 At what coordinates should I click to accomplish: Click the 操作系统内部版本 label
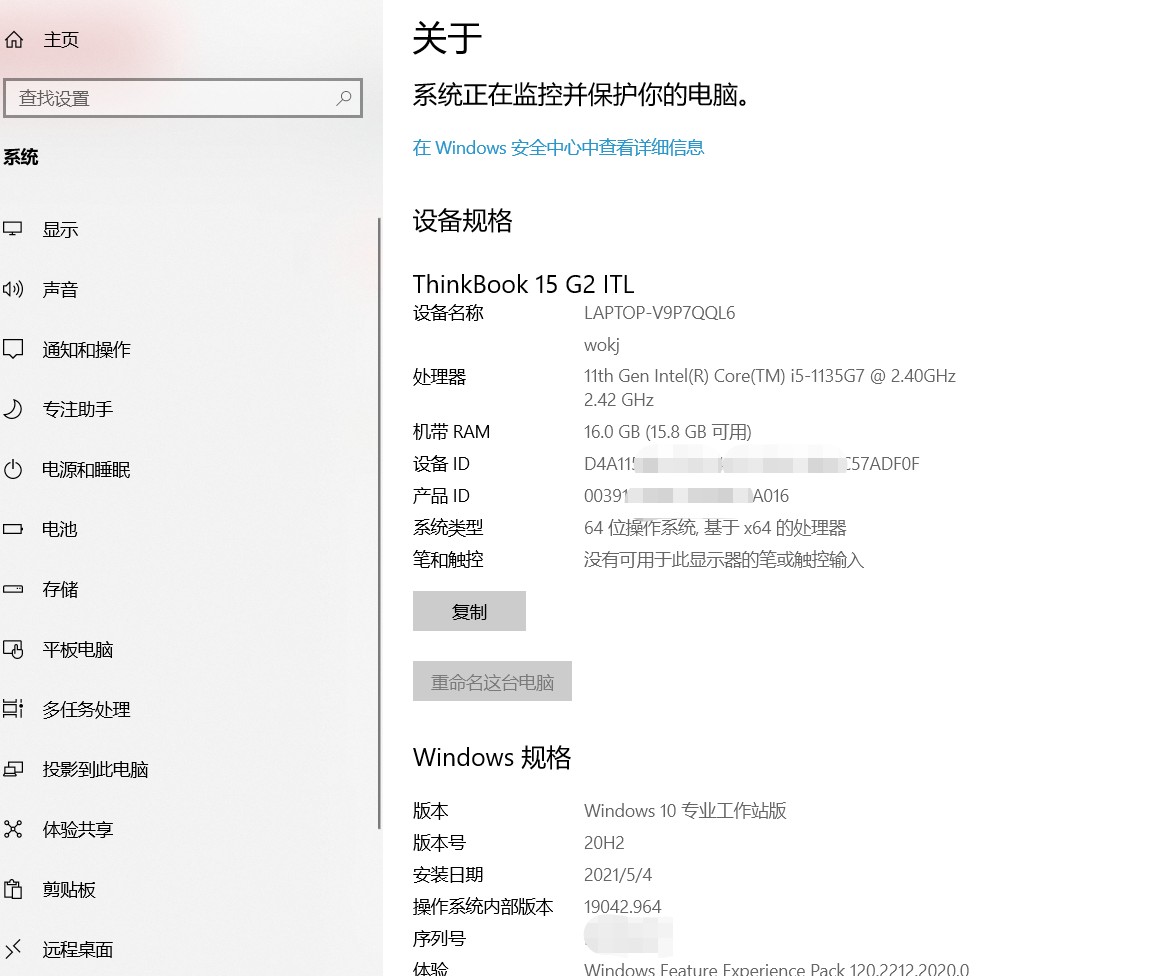pos(484,907)
